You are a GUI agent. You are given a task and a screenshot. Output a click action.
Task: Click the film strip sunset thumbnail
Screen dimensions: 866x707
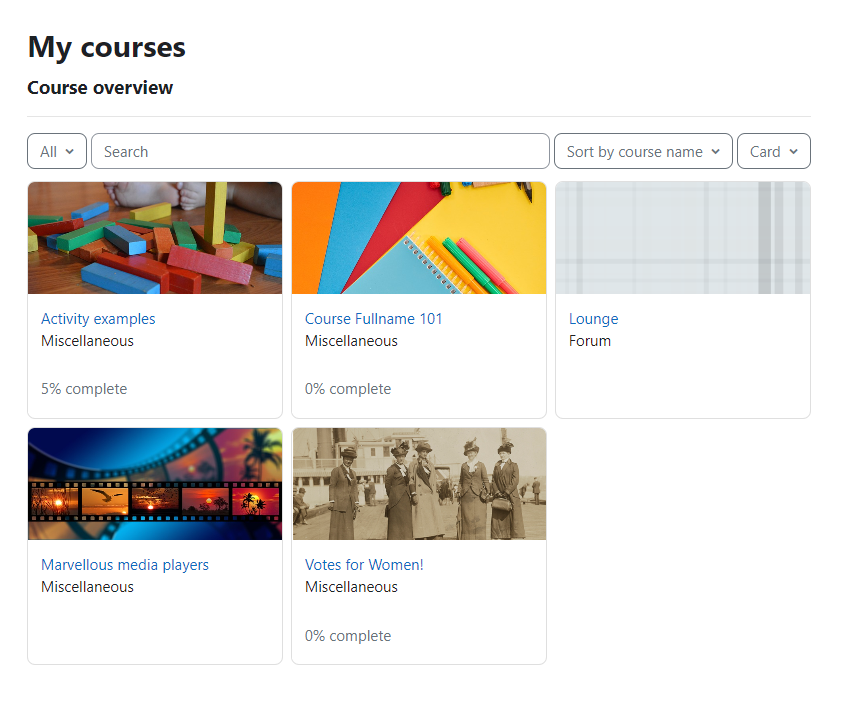[x=155, y=484]
